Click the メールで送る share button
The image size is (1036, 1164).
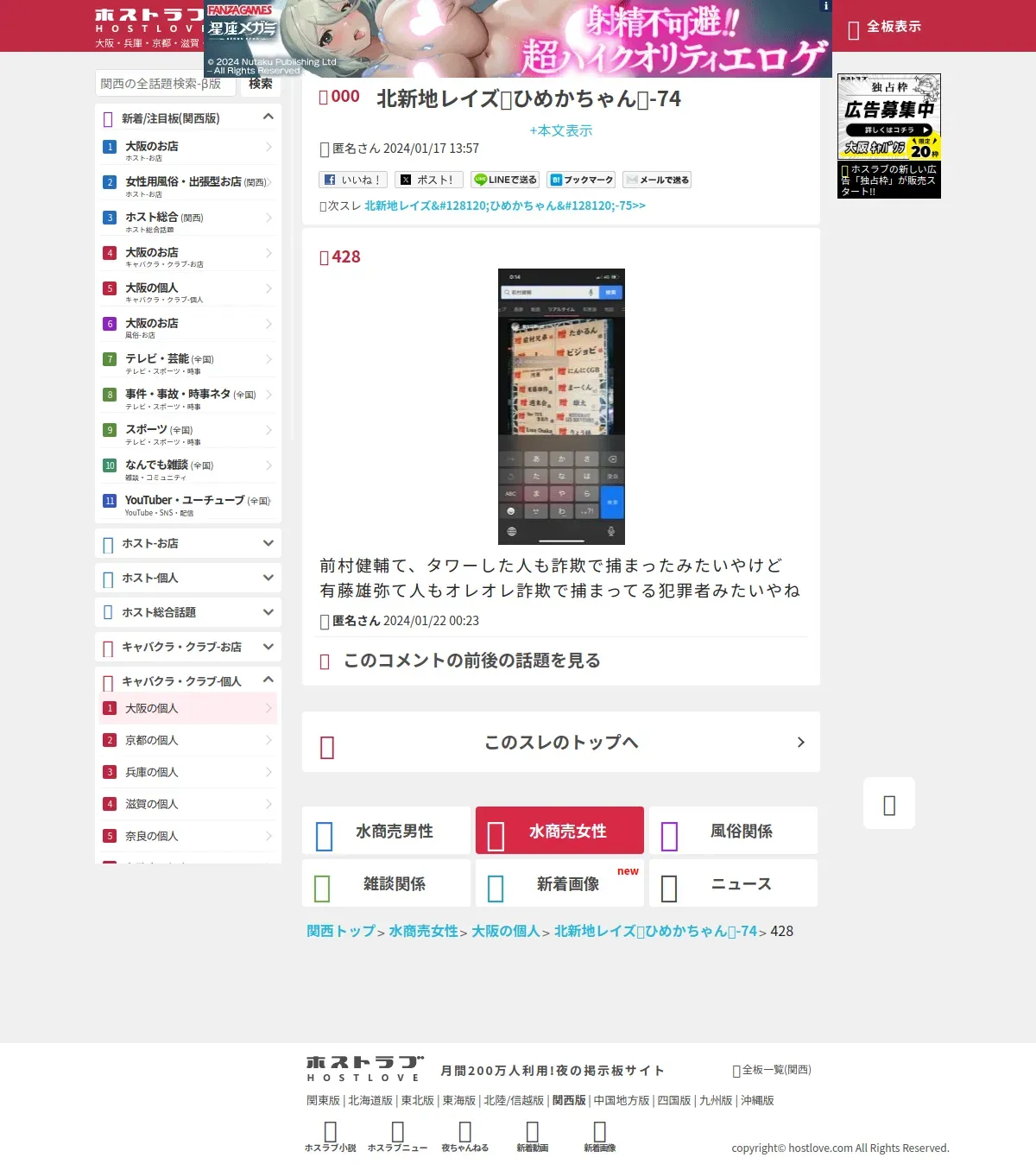coord(657,180)
